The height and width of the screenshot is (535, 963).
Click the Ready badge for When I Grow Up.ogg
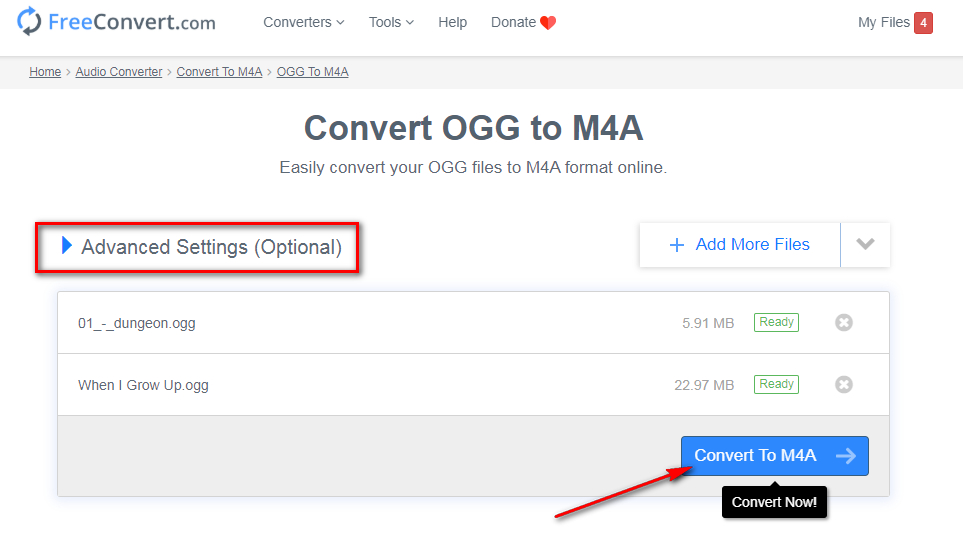click(x=776, y=384)
